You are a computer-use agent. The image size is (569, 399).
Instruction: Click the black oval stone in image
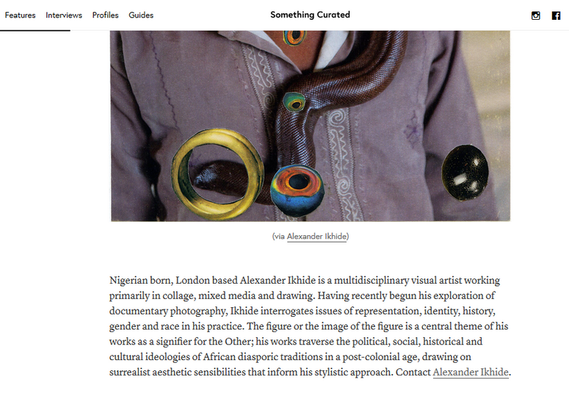click(465, 173)
